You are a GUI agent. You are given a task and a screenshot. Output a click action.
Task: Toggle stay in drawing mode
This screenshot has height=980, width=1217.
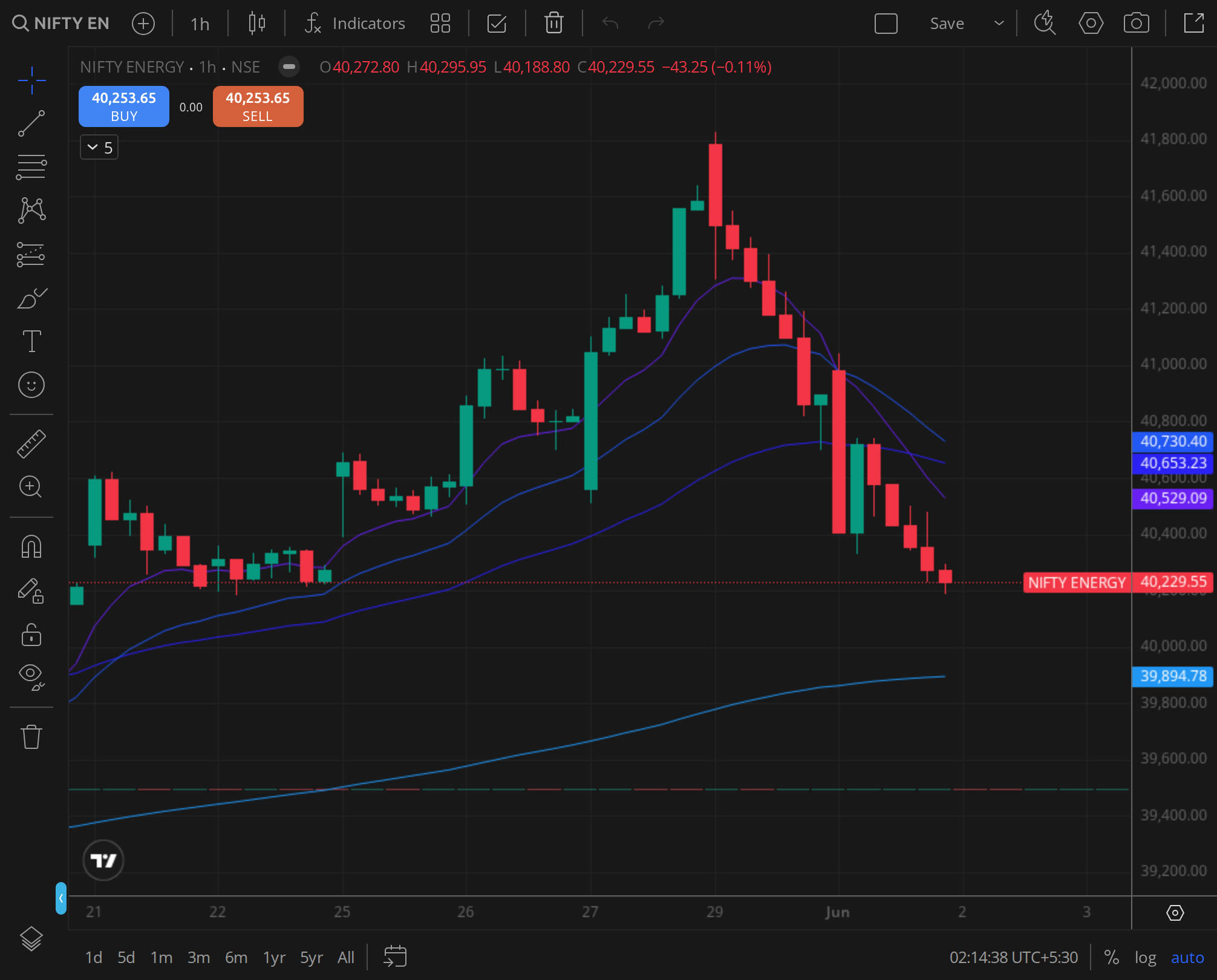[31, 590]
